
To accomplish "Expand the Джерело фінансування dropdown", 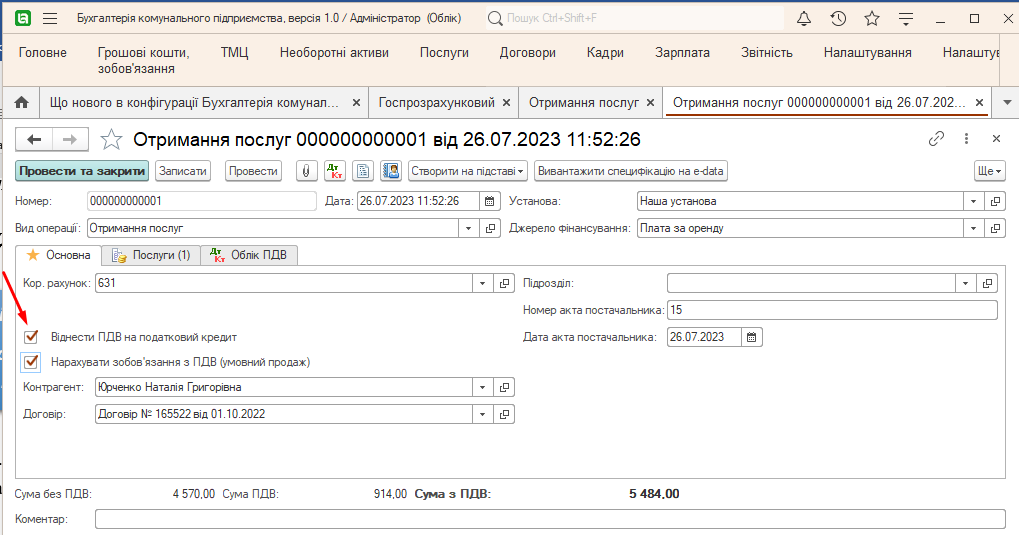I will (974, 228).
